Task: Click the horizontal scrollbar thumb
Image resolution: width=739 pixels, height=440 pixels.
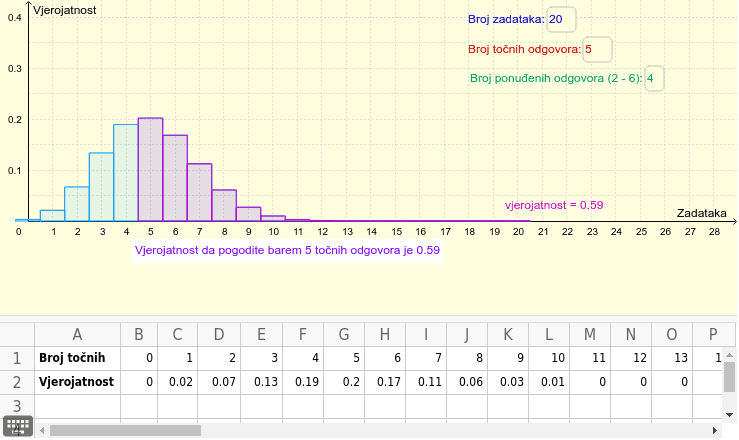Action: [125, 430]
